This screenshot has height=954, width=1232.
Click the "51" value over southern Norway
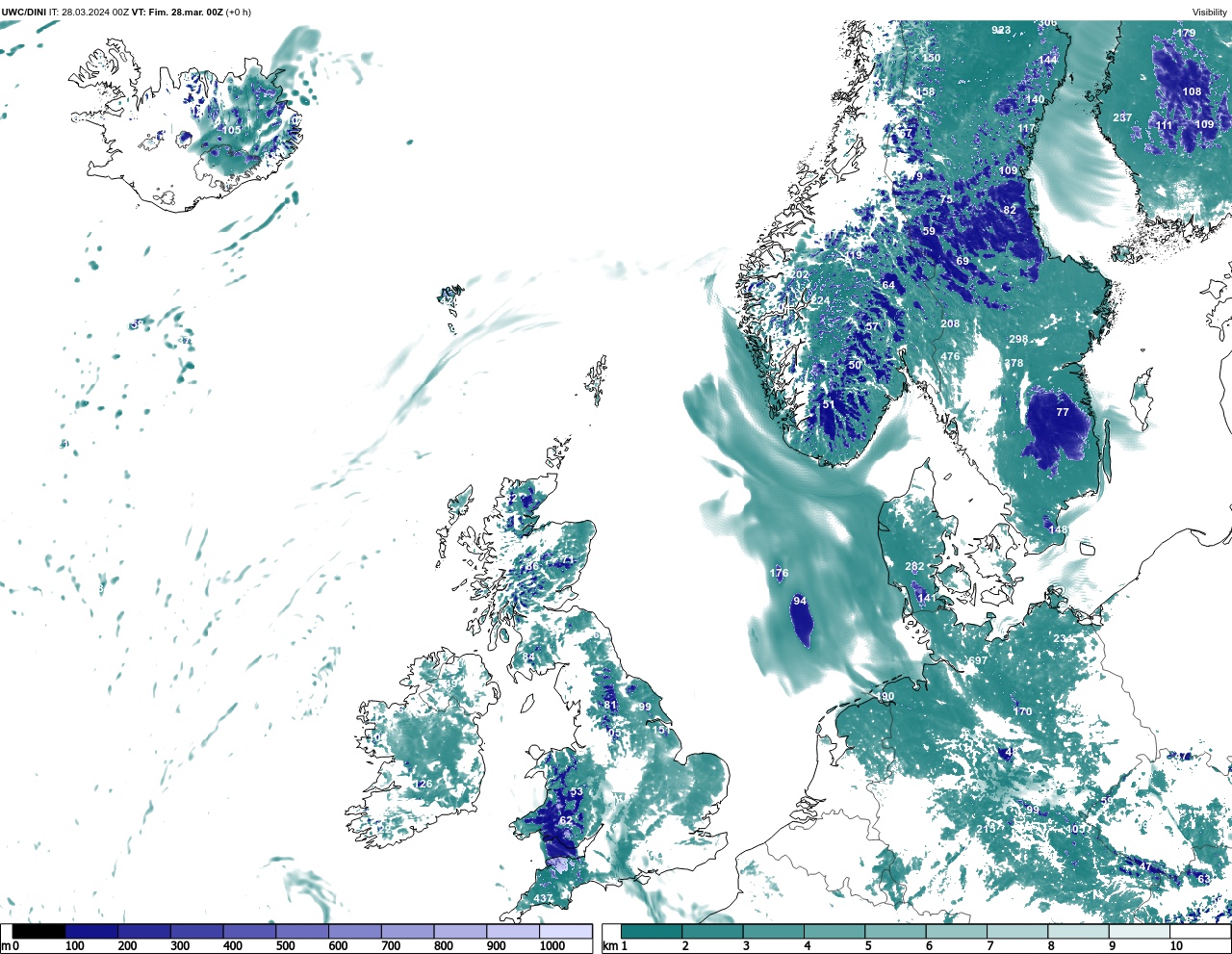click(829, 404)
